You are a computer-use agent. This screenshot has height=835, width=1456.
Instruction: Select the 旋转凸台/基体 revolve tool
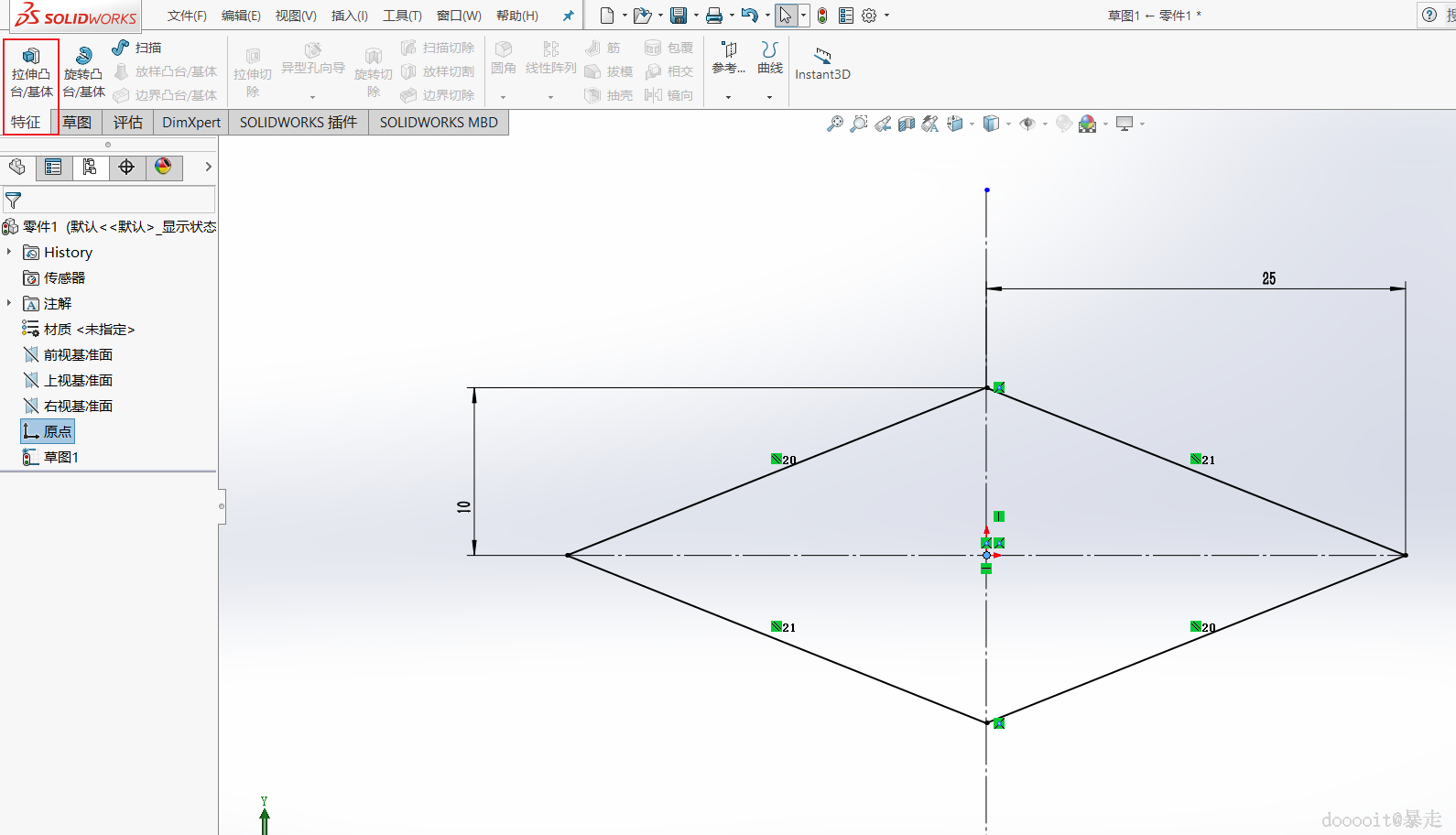click(x=83, y=71)
